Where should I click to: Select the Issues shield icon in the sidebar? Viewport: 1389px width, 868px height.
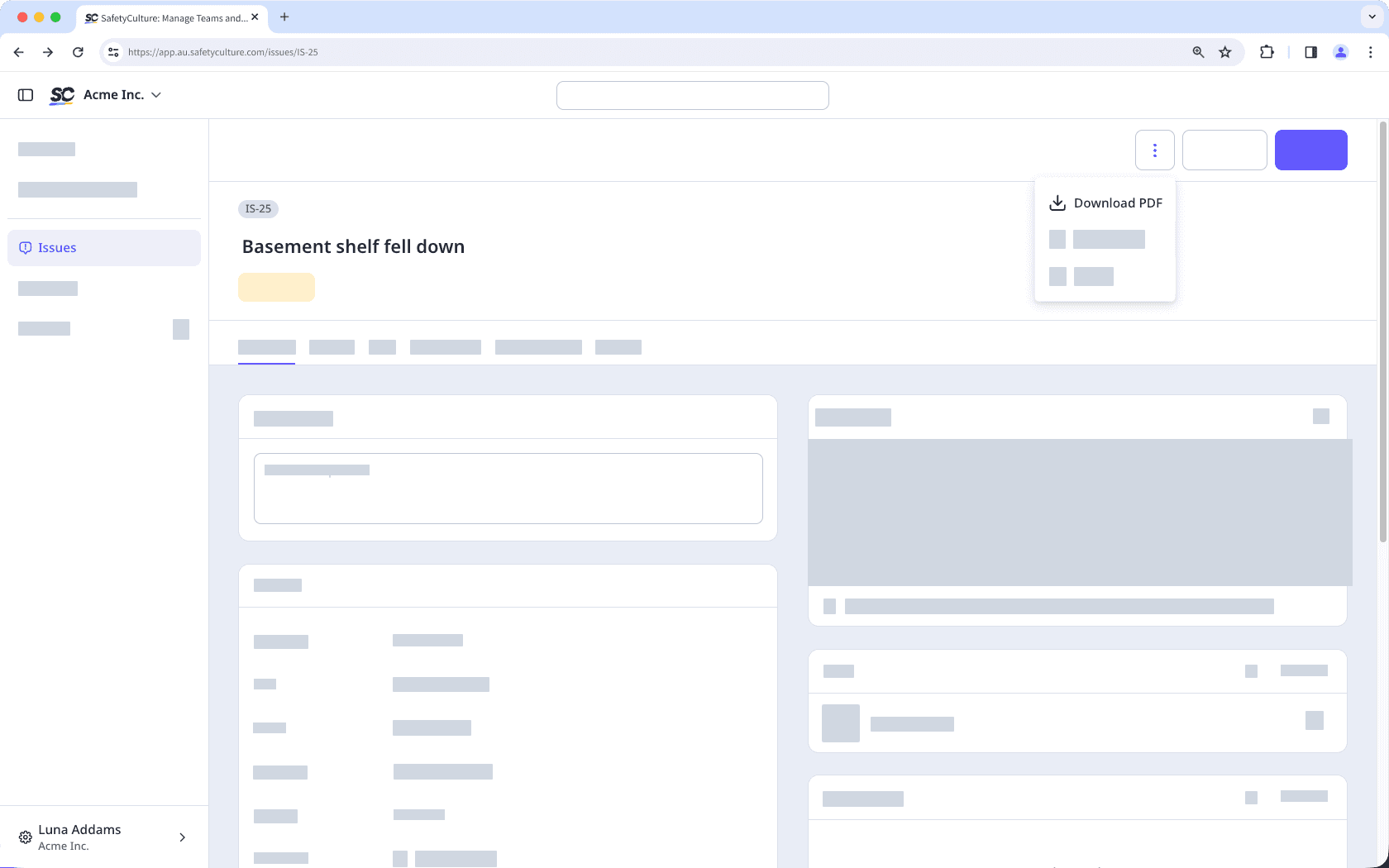point(26,247)
